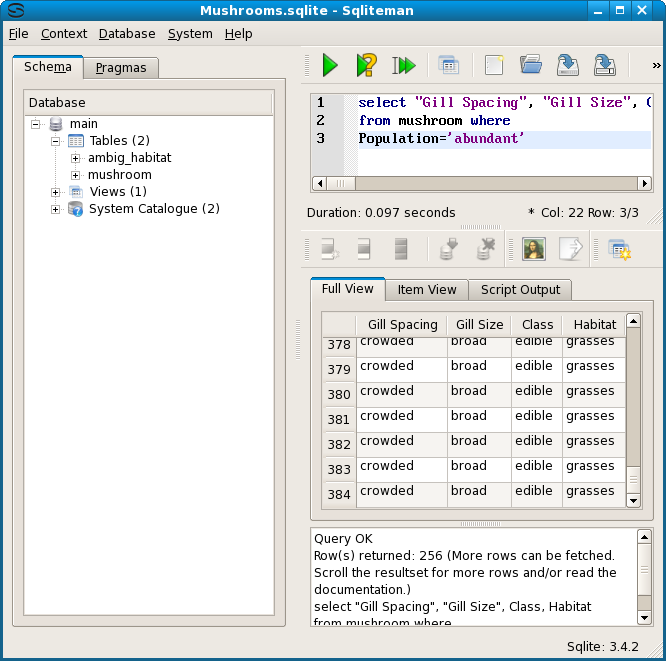Run the SQL query with green play button
666x661 pixels.
(x=329, y=66)
